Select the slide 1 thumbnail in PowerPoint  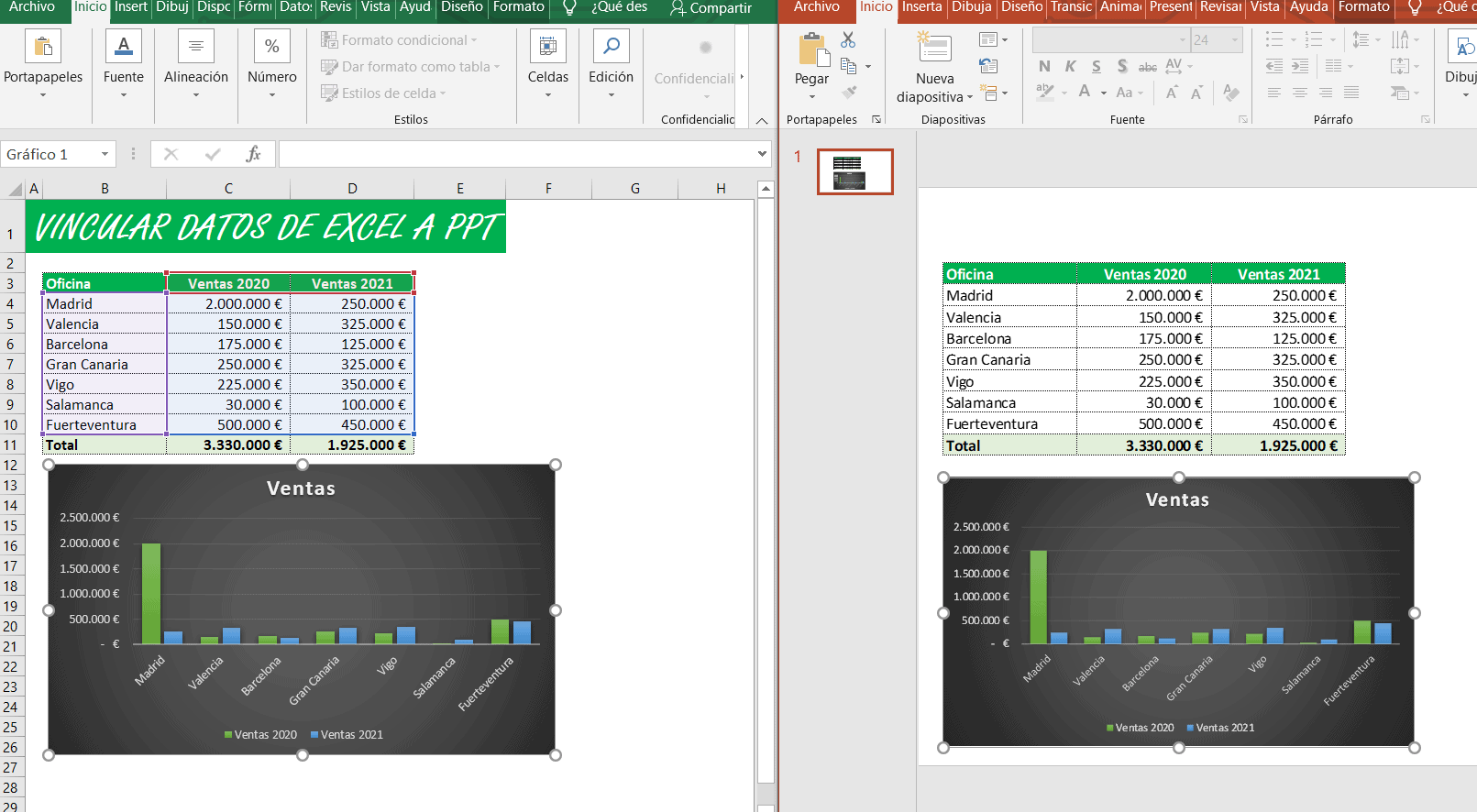pyautogui.click(x=854, y=171)
